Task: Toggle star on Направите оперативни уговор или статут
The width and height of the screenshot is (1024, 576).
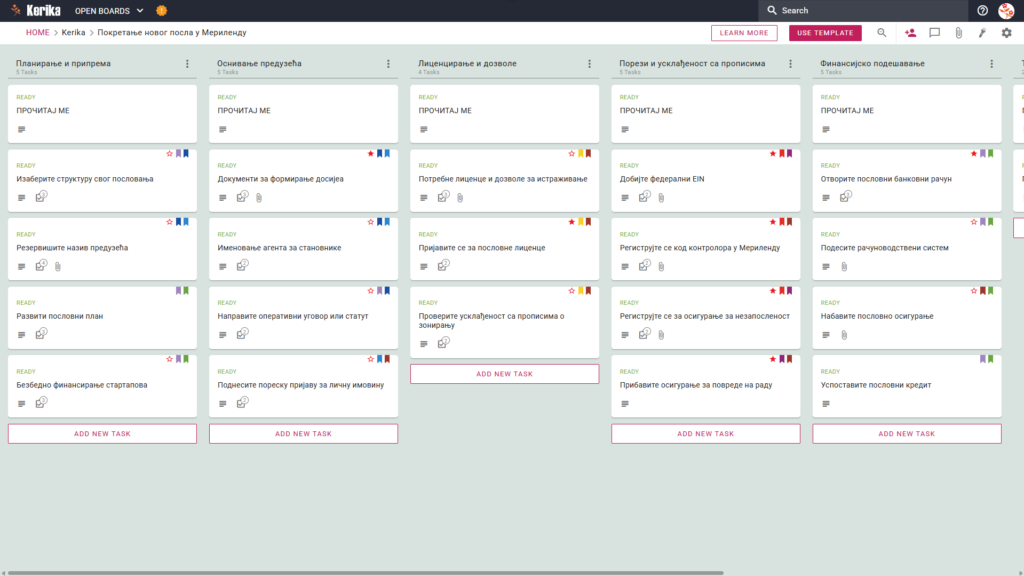Action: (x=370, y=291)
